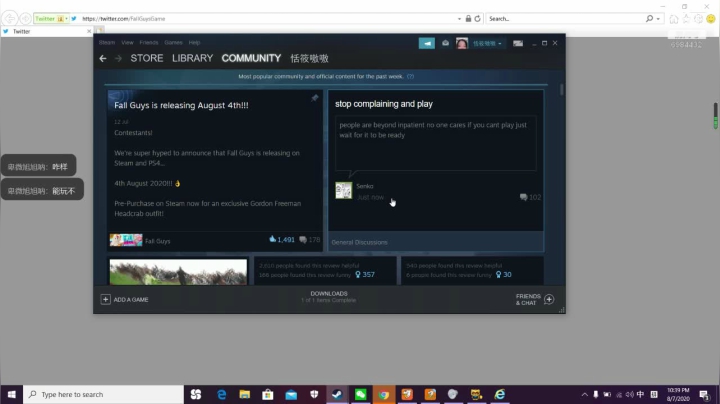Image resolution: width=720 pixels, height=404 pixels.
Task: Open Internet Explorer tools gear
Action: (x=698, y=19)
